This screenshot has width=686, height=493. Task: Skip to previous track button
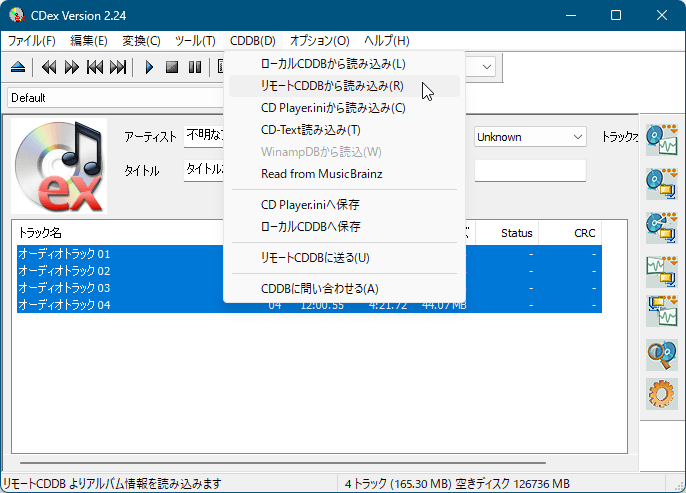(95, 67)
